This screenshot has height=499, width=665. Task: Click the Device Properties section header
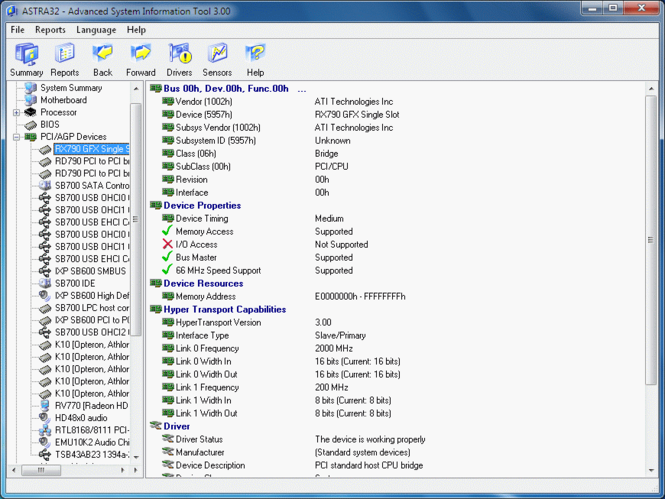coord(202,206)
